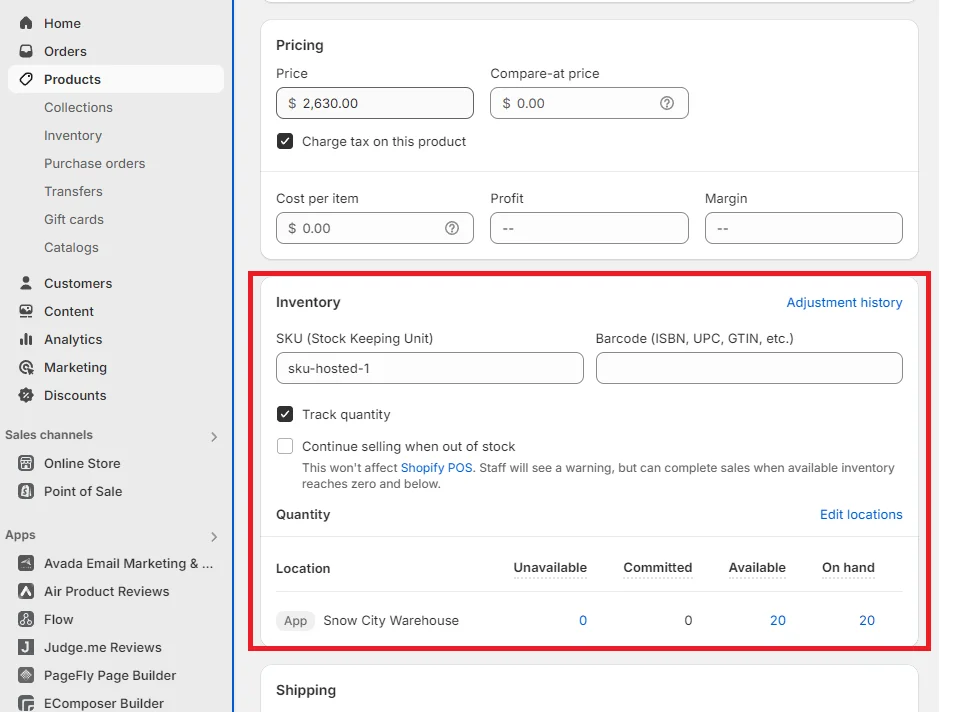Image resolution: width=959 pixels, height=712 pixels.
Task: Click the Edit locations link
Action: pos(861,514)
